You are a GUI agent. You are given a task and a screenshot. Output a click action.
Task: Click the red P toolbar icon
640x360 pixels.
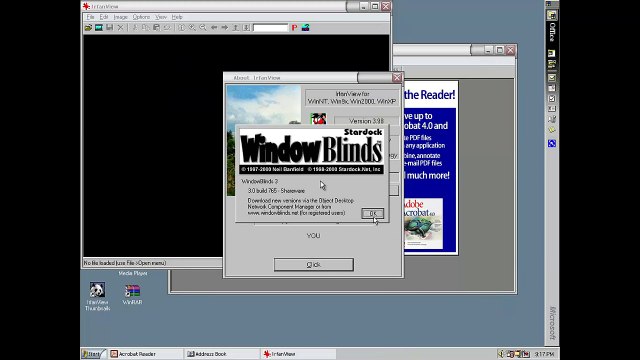(x=294, y=28)
